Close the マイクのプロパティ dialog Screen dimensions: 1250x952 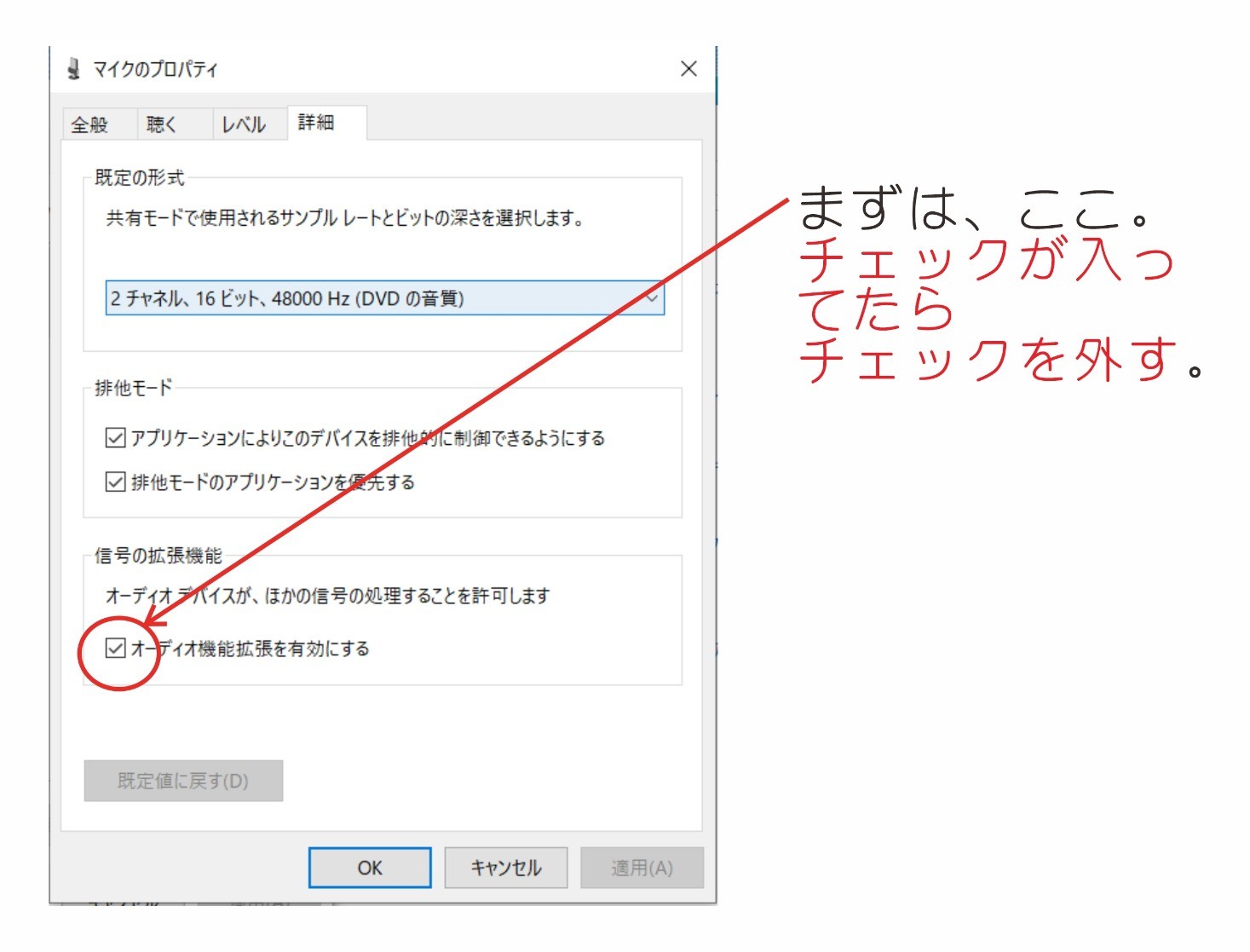(x=688, y=69)
